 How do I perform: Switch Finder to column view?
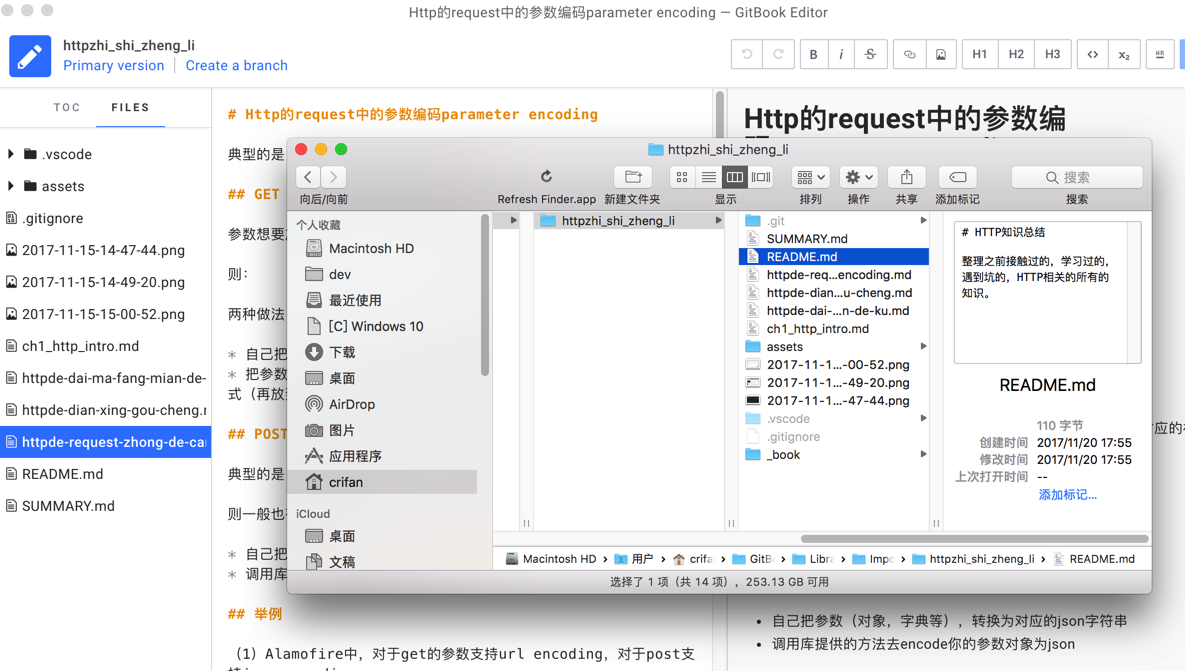[735, 177]
